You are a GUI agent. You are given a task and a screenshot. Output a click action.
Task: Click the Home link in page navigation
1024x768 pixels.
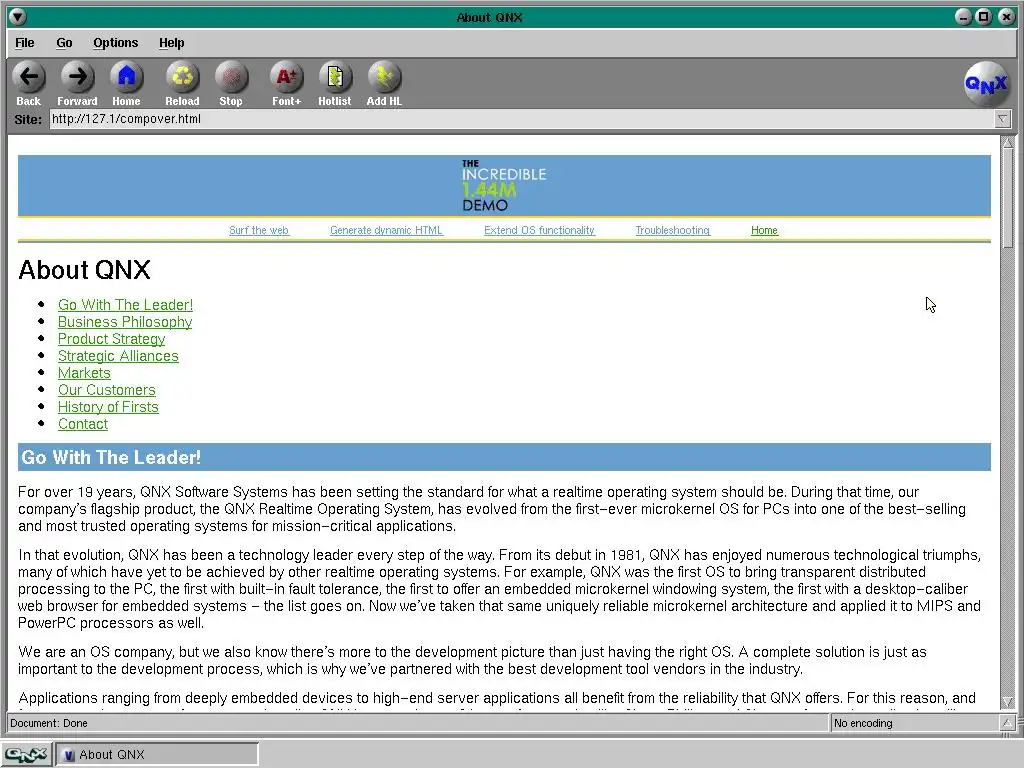764,231
